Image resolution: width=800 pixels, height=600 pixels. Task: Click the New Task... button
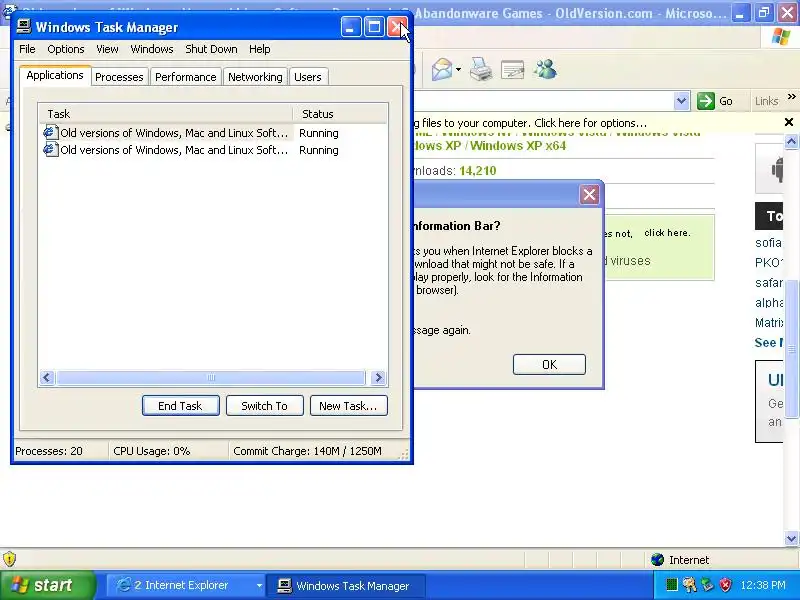click(x=348, y=406)
